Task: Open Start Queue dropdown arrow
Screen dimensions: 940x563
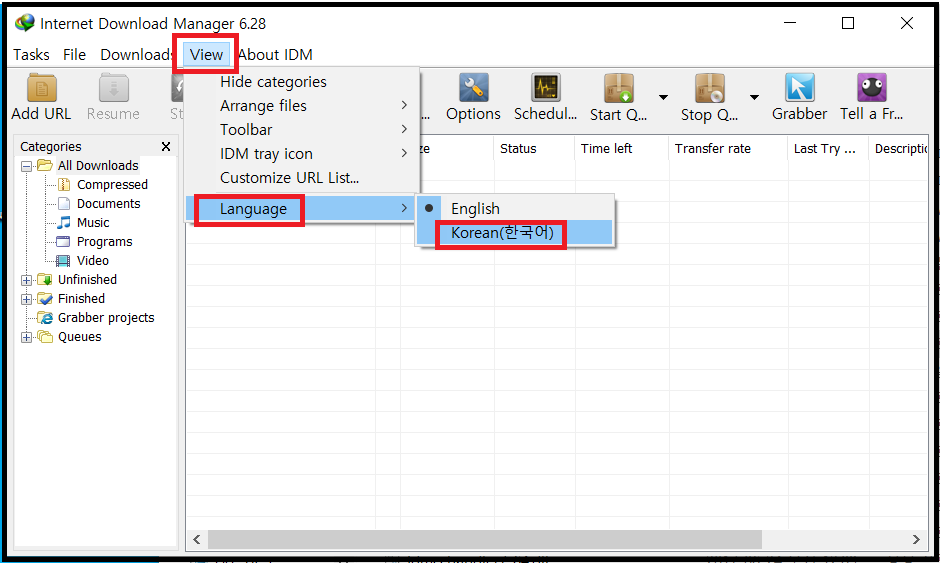Action: pos(663,97)
